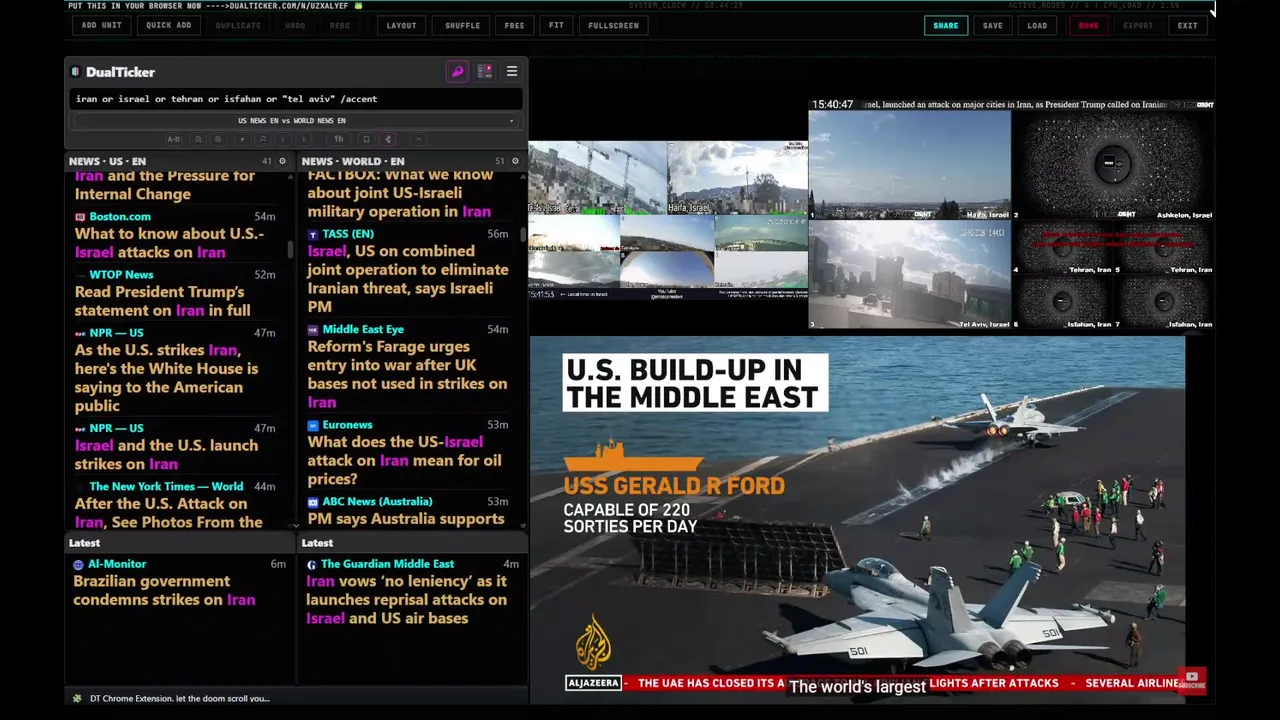
Task: Click the World news column scrollbar
Action: pos(523,233)
